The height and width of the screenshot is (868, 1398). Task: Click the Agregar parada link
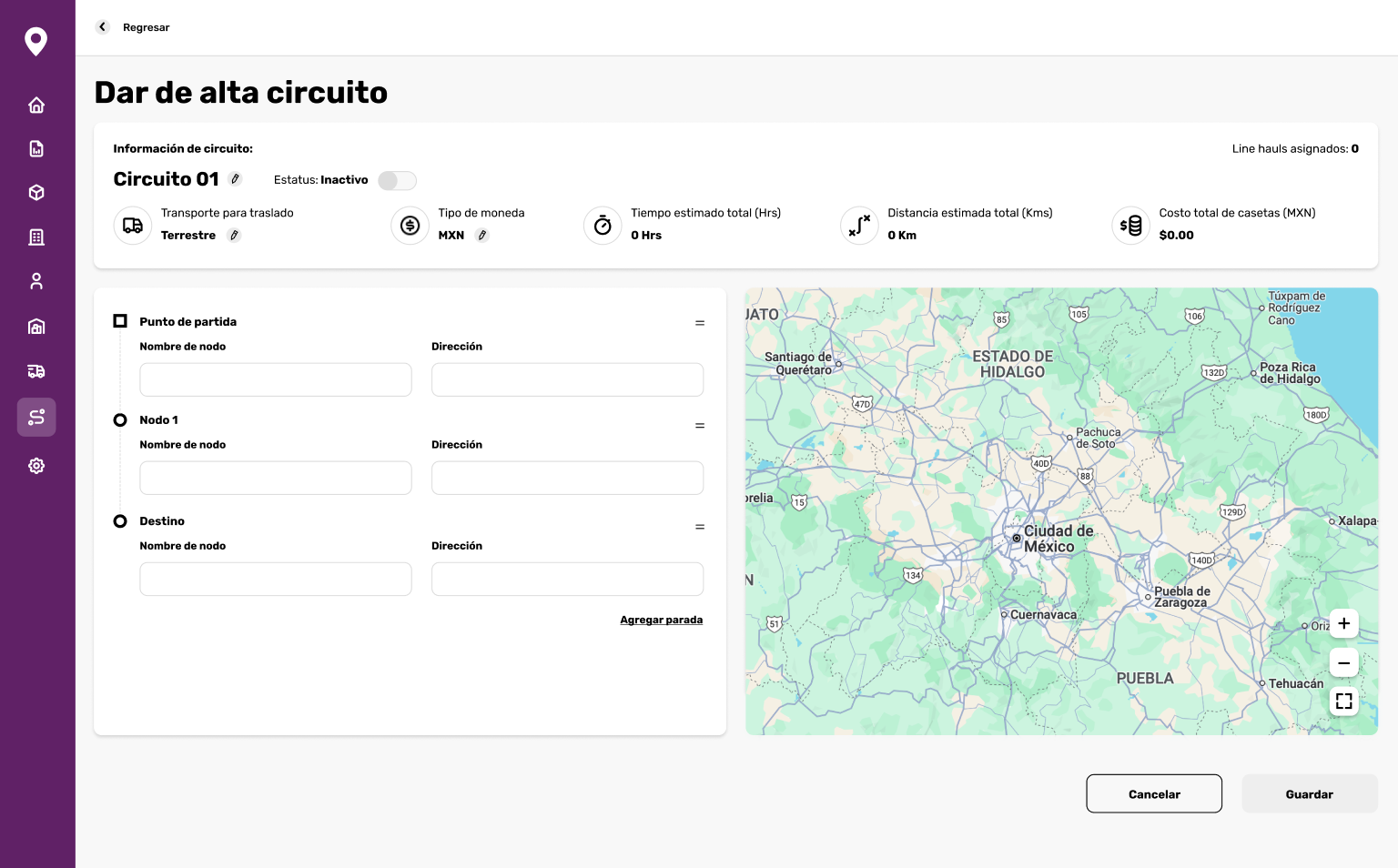(662, 620)
